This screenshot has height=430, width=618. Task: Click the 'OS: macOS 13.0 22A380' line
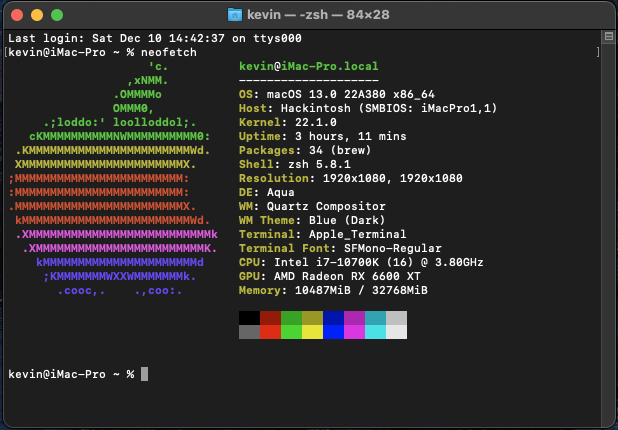click(x=337, y=95)
